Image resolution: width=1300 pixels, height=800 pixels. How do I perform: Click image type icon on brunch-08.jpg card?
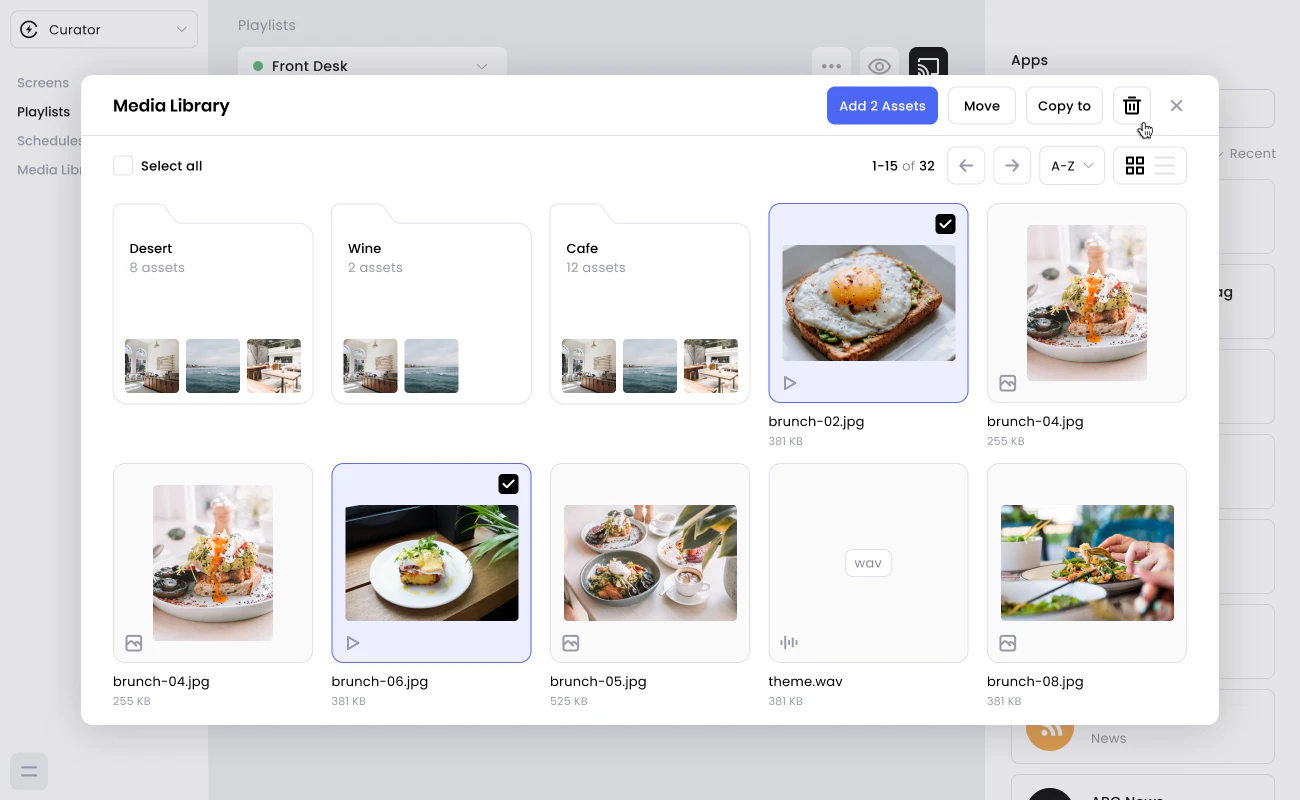coord(1008,643)
